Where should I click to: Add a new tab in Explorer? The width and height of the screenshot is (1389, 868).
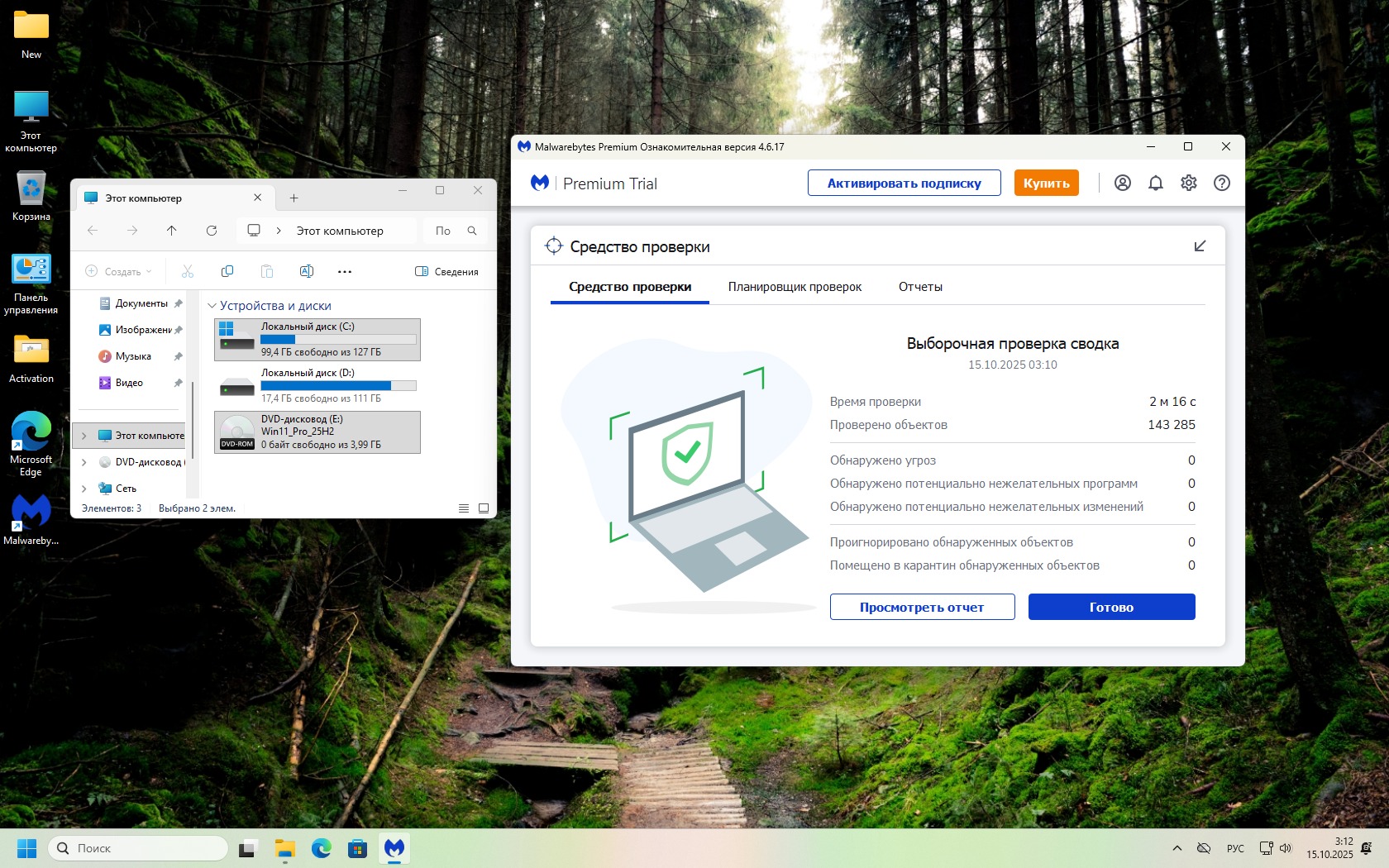(x=294, y=198)
